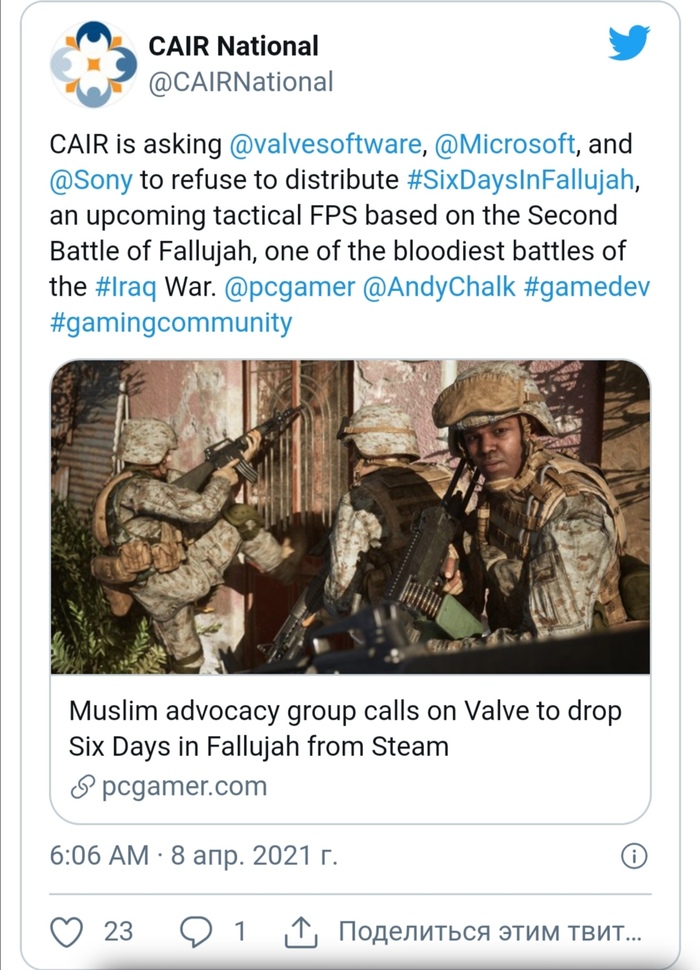Open the soldiers game screenshot image
Viewport: 700px width, 970px height.
350,517
